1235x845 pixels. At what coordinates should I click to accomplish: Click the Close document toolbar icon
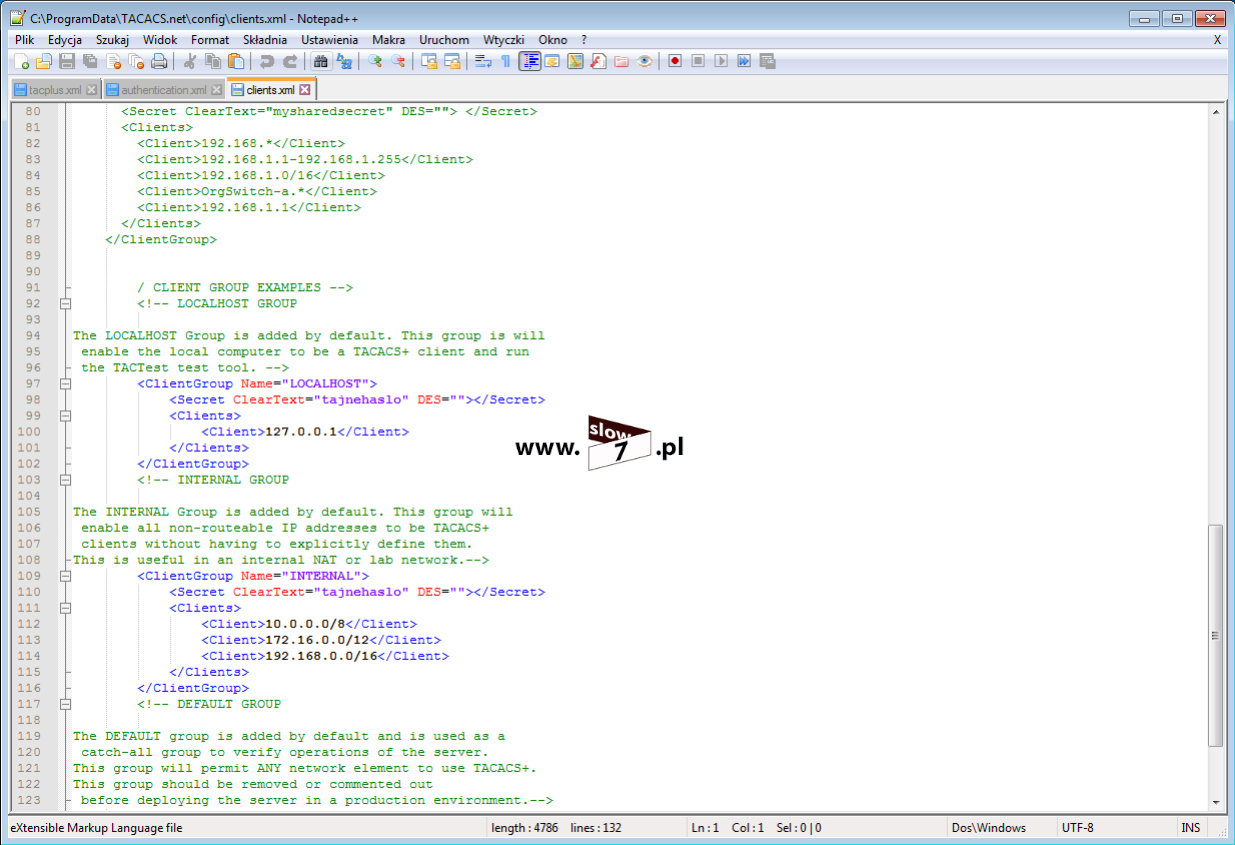113,61
